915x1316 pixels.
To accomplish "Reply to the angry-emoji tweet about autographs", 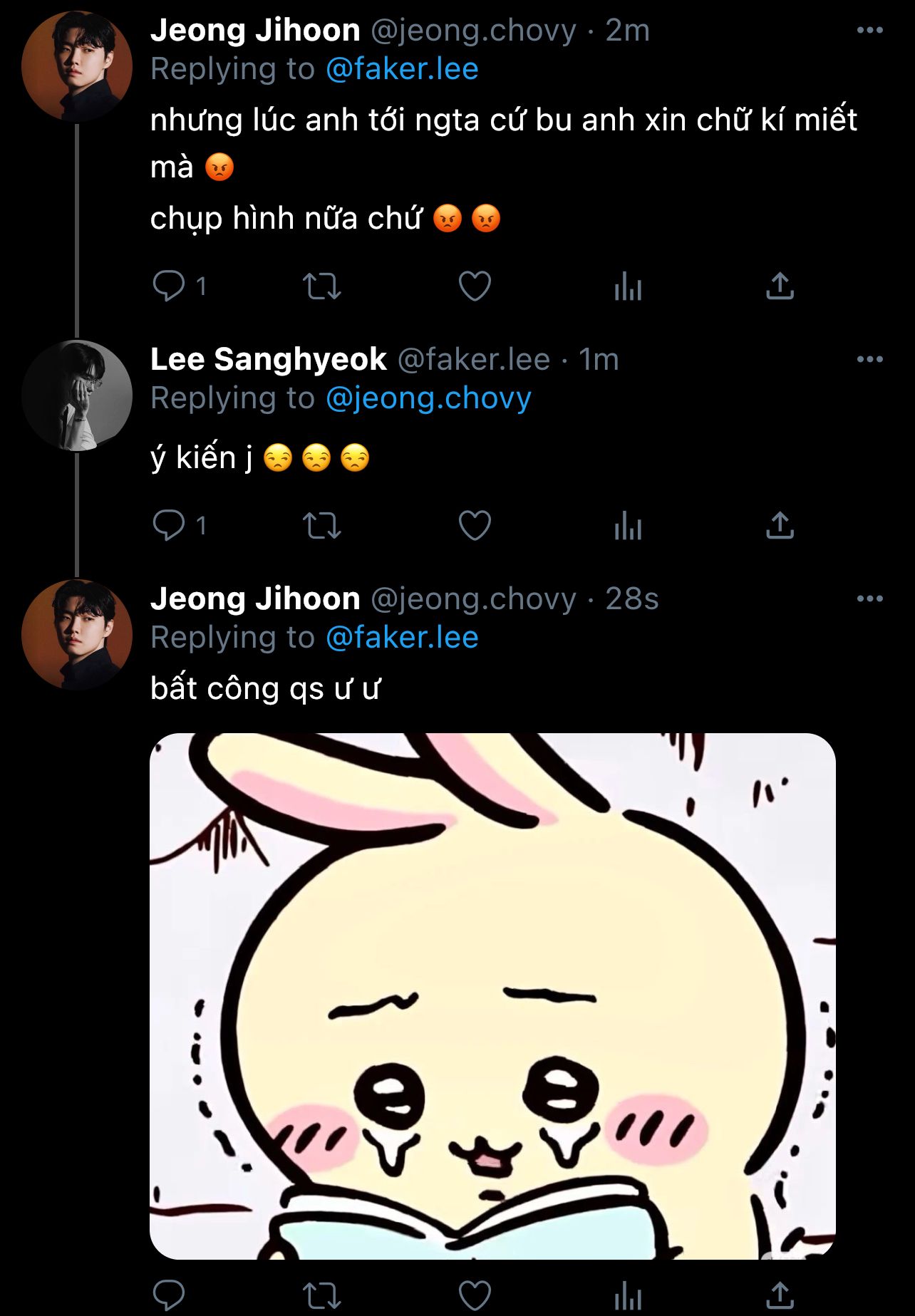I will 169,286.
